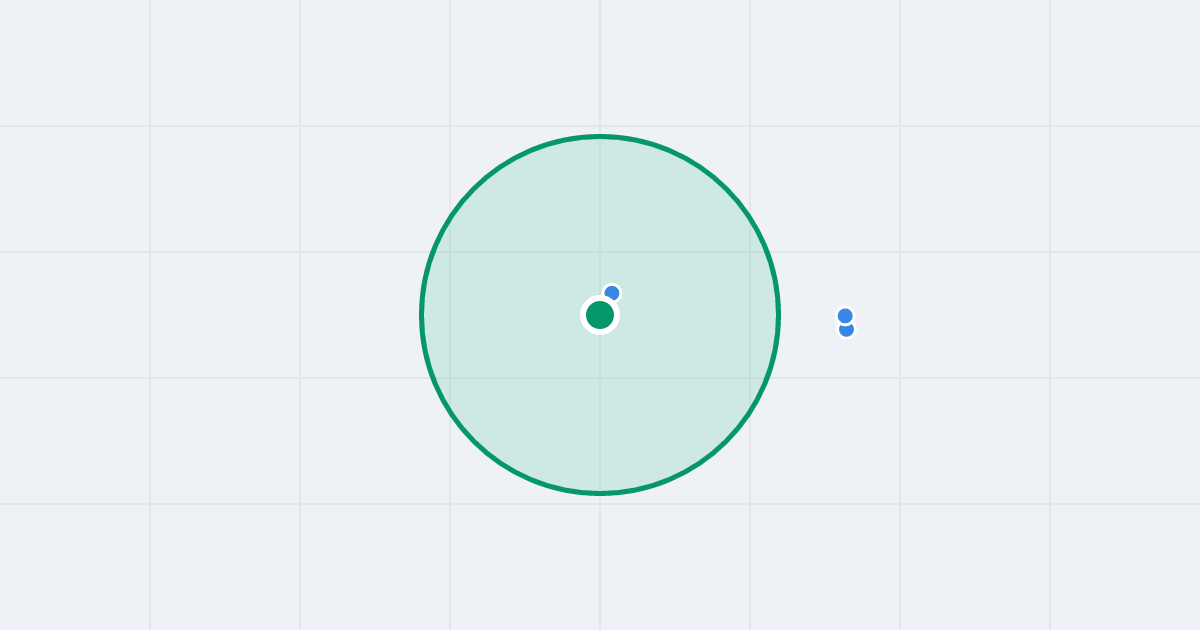Click shaded area midway between center marker and circle's left edge

tap(511, 315)
